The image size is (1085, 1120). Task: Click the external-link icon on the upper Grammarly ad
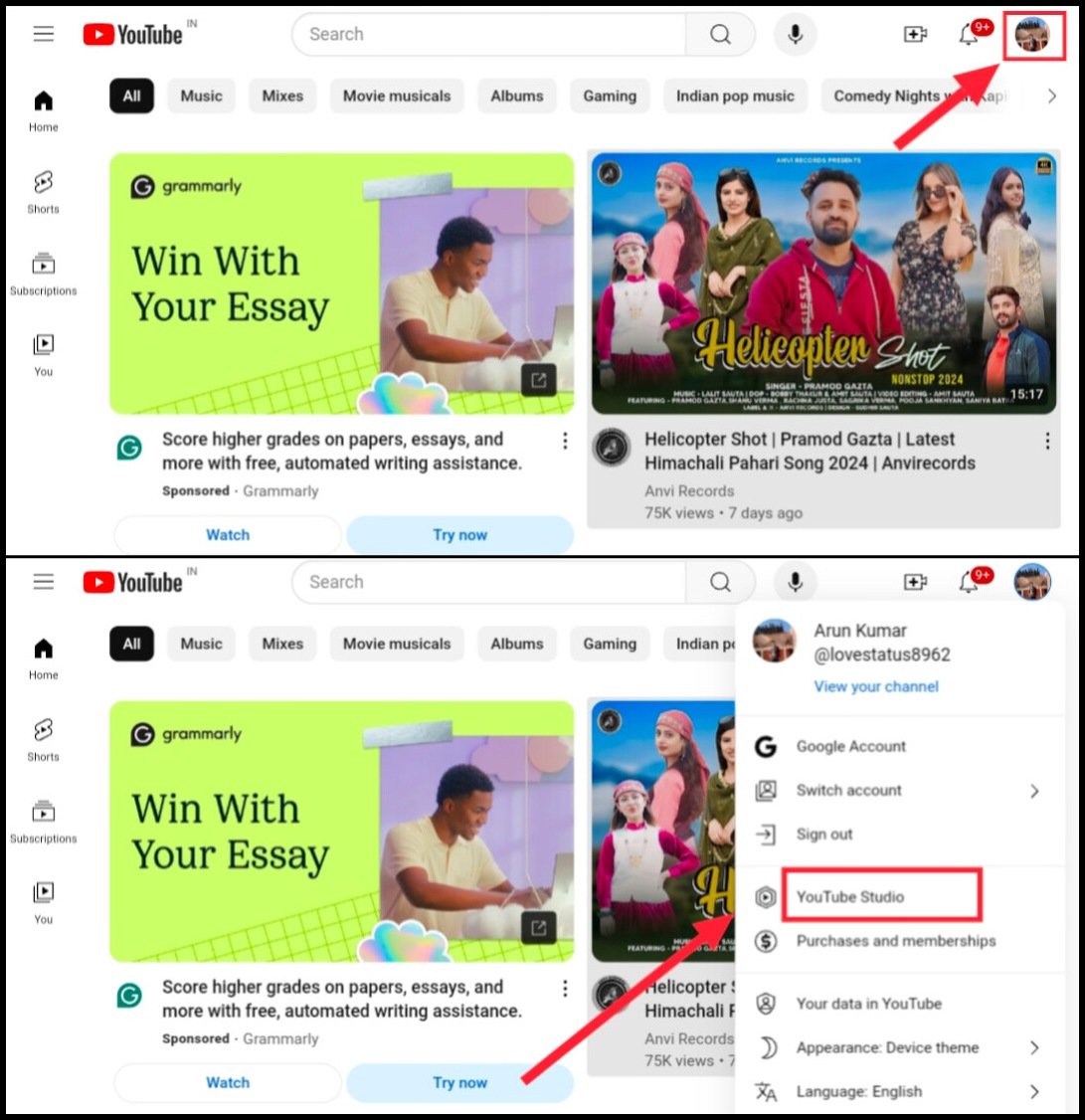539,380
